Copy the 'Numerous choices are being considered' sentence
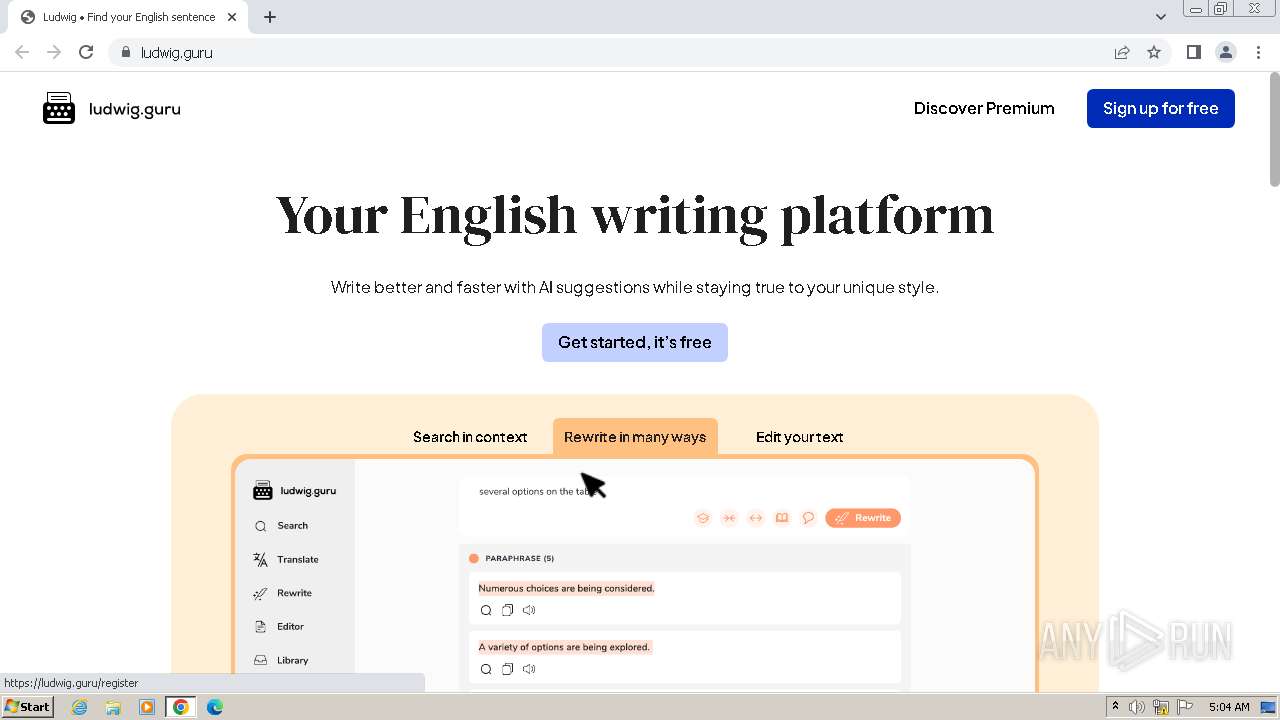The height and width of the screenshot is (720, 1280). [507, 610]
